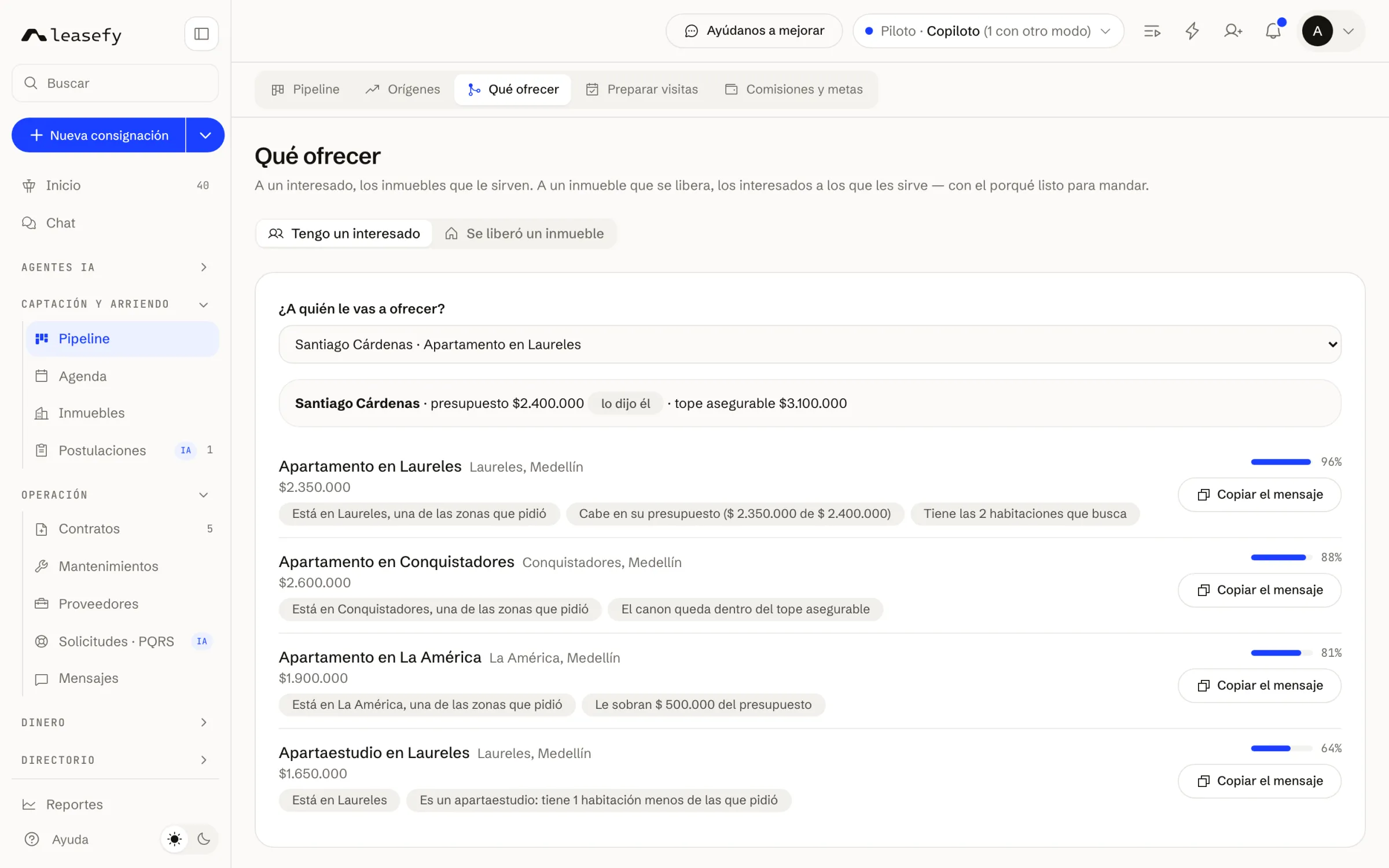This screenshot has width=1389, height=868.
Task: Click the add user icon in header
Action: (x=1233, y=31)
